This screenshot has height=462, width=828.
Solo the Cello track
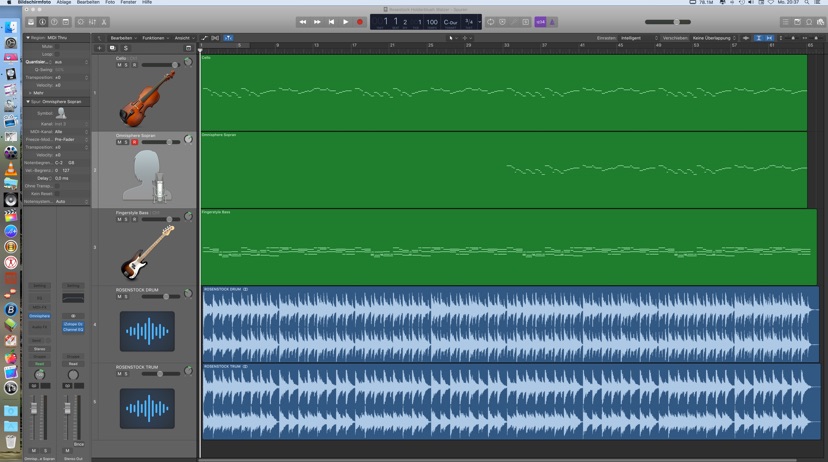tap(126, 65)
